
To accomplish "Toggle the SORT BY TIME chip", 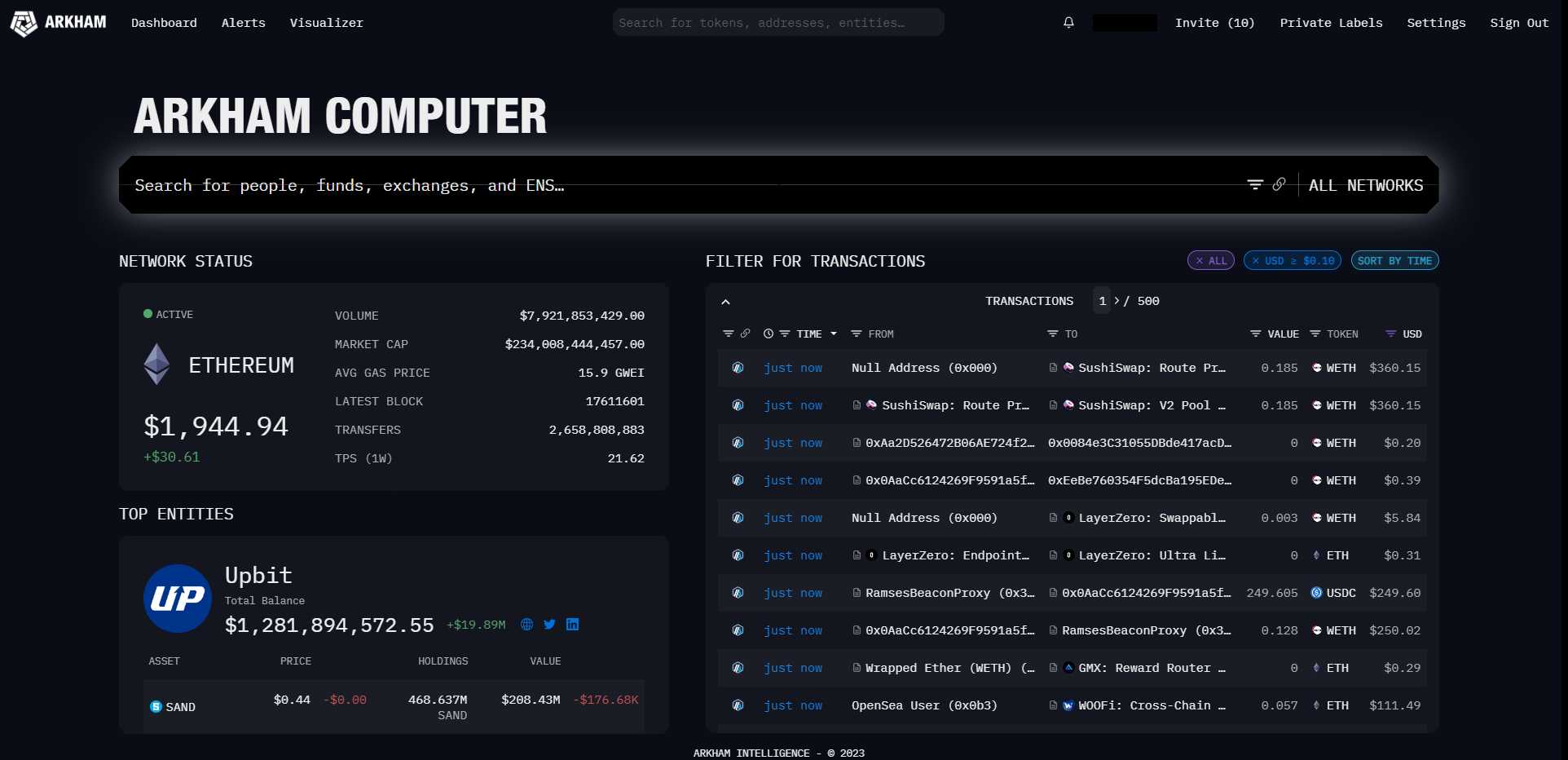I will click(1394, 261).
